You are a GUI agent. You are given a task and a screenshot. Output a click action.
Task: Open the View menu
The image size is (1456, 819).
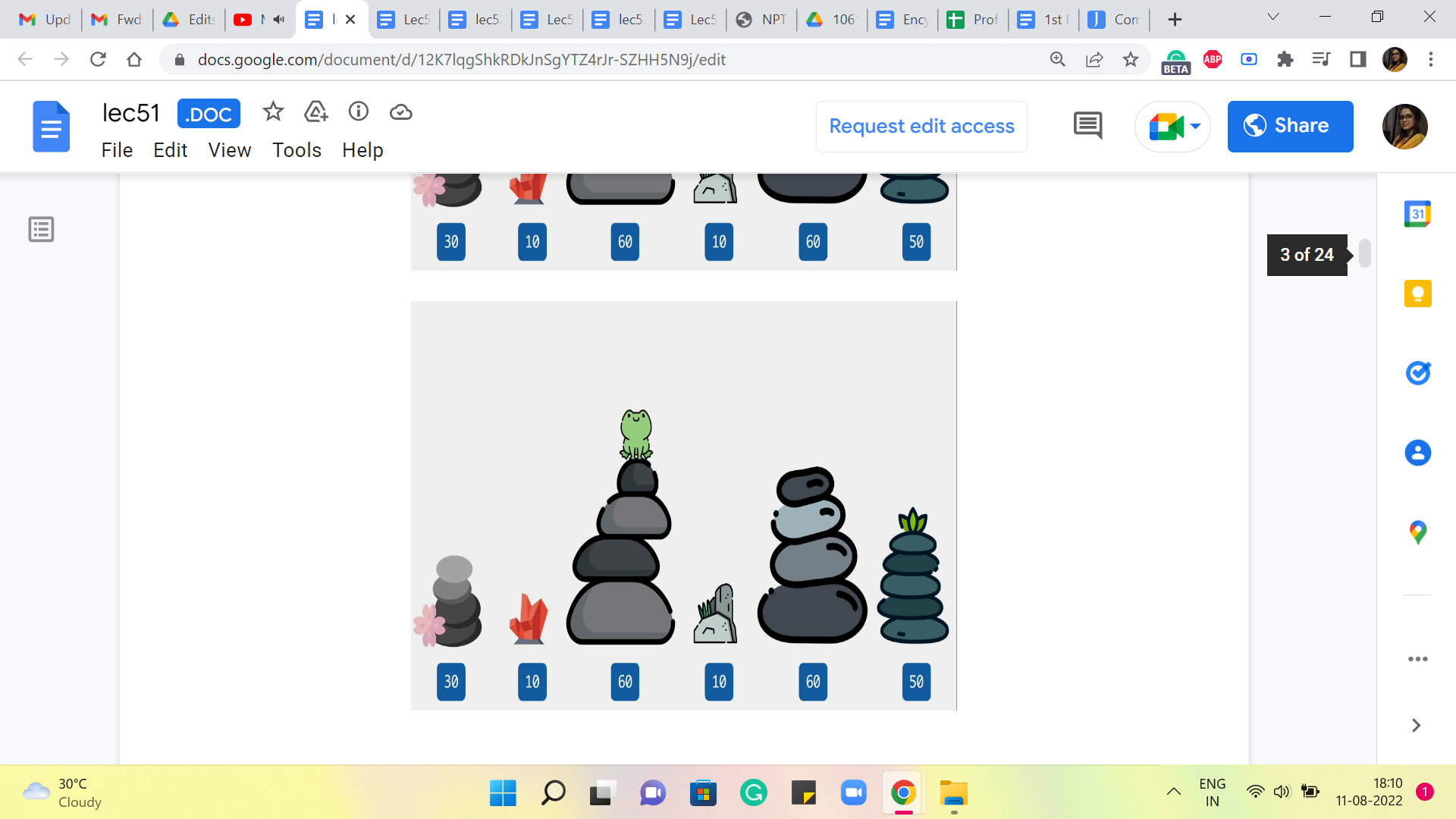click(229, 150)
